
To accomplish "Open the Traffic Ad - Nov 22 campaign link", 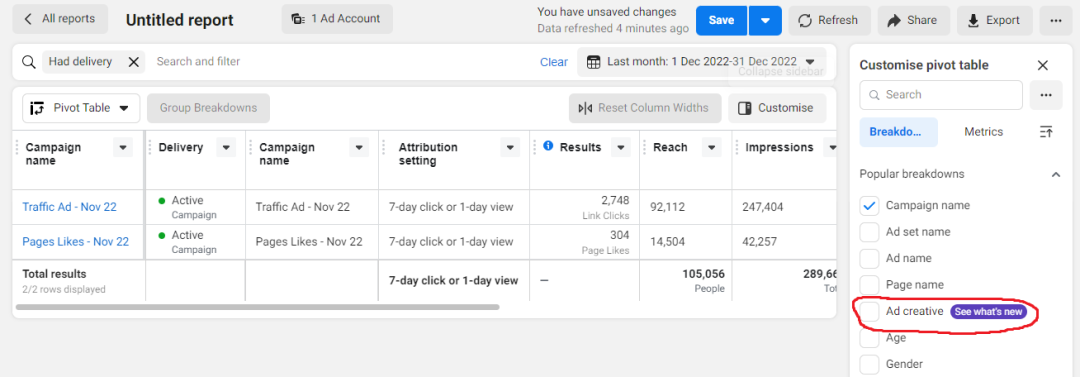I will pyautogui.click(x=70, y=207).
